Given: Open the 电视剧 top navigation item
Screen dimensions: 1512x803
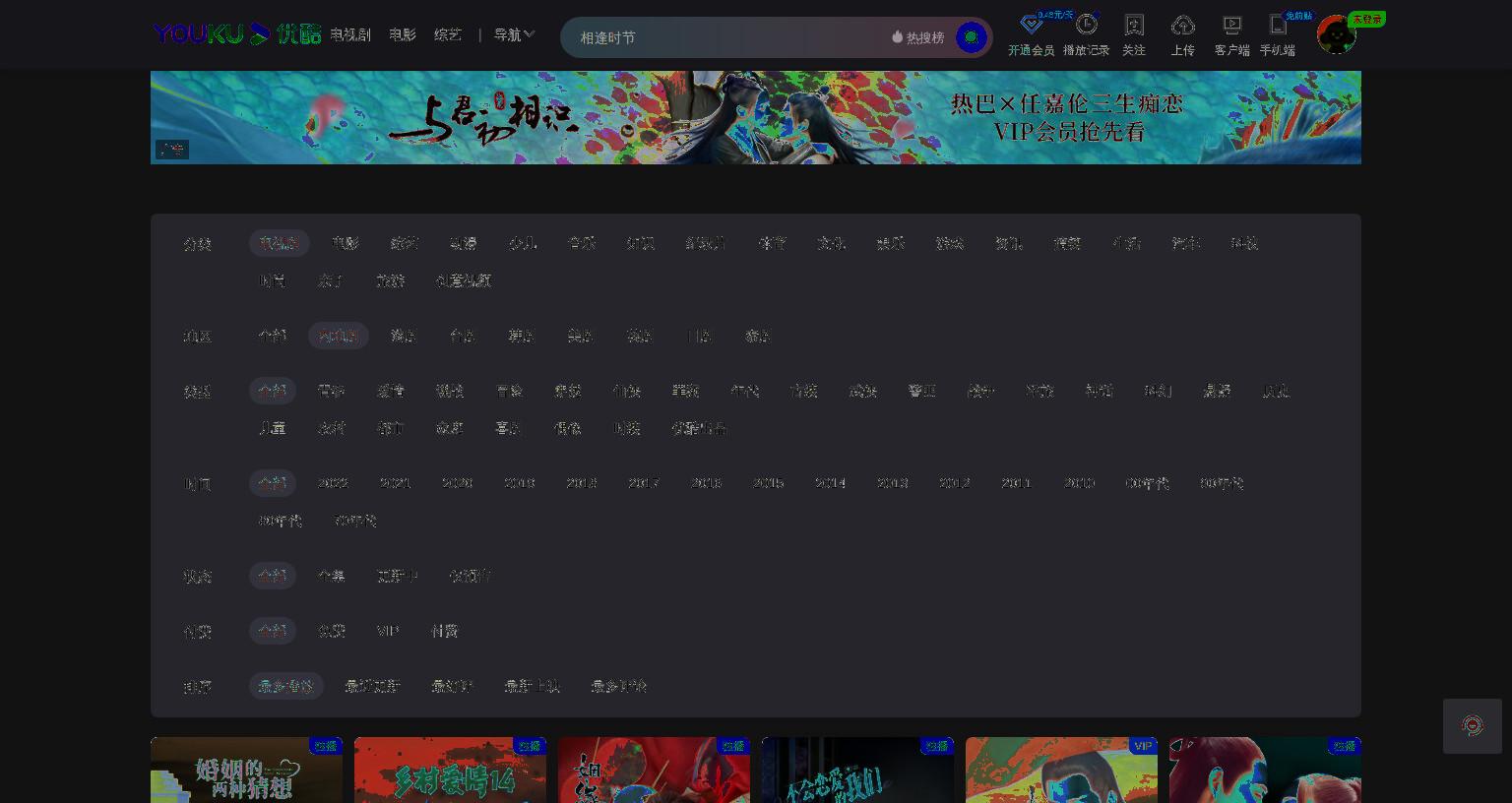Looking at the screenshot, I should pos(350,34).
